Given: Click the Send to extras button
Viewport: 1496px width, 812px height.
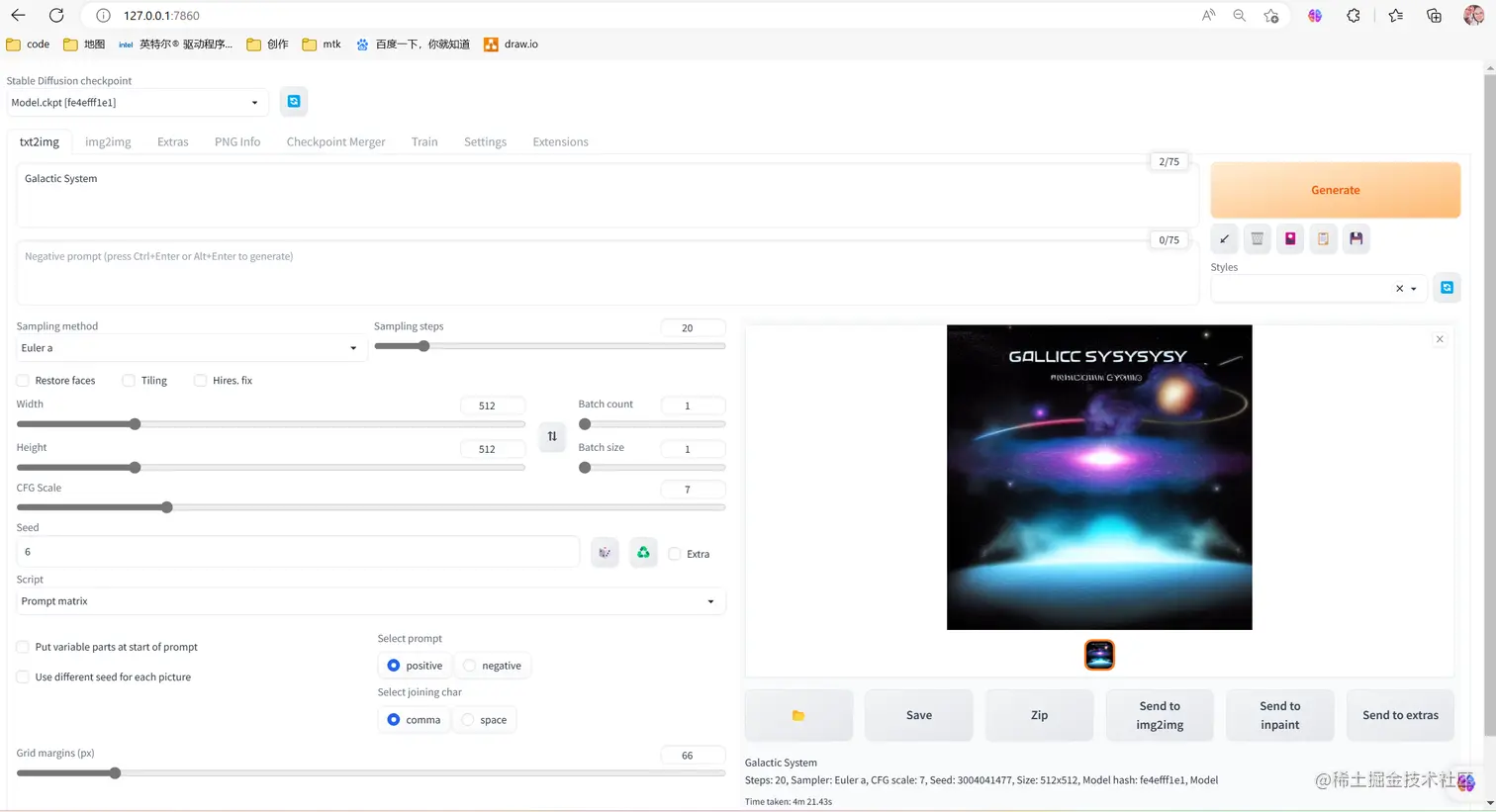Looking at the screenshot, I should tap(1400, 715).
